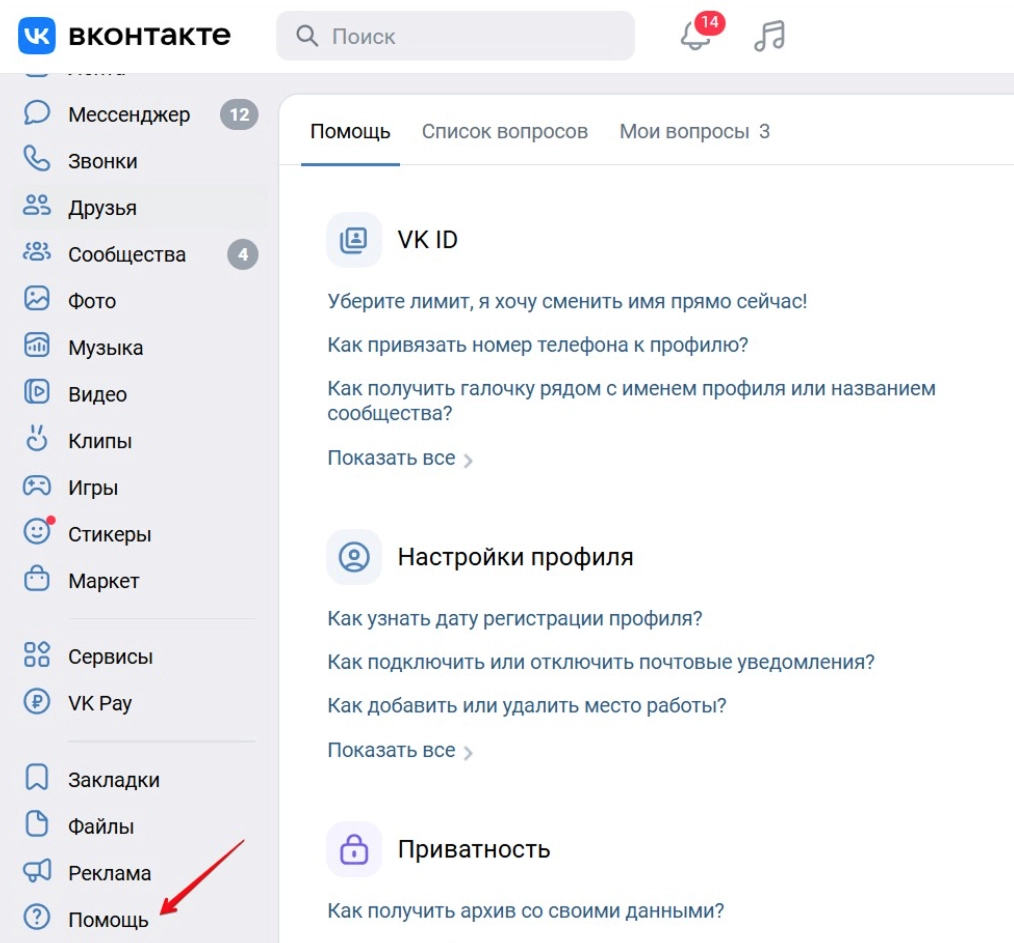The image size is (1014, 943).
Task: Click the VK Pay ruble icon
Action: pos(37,701)
